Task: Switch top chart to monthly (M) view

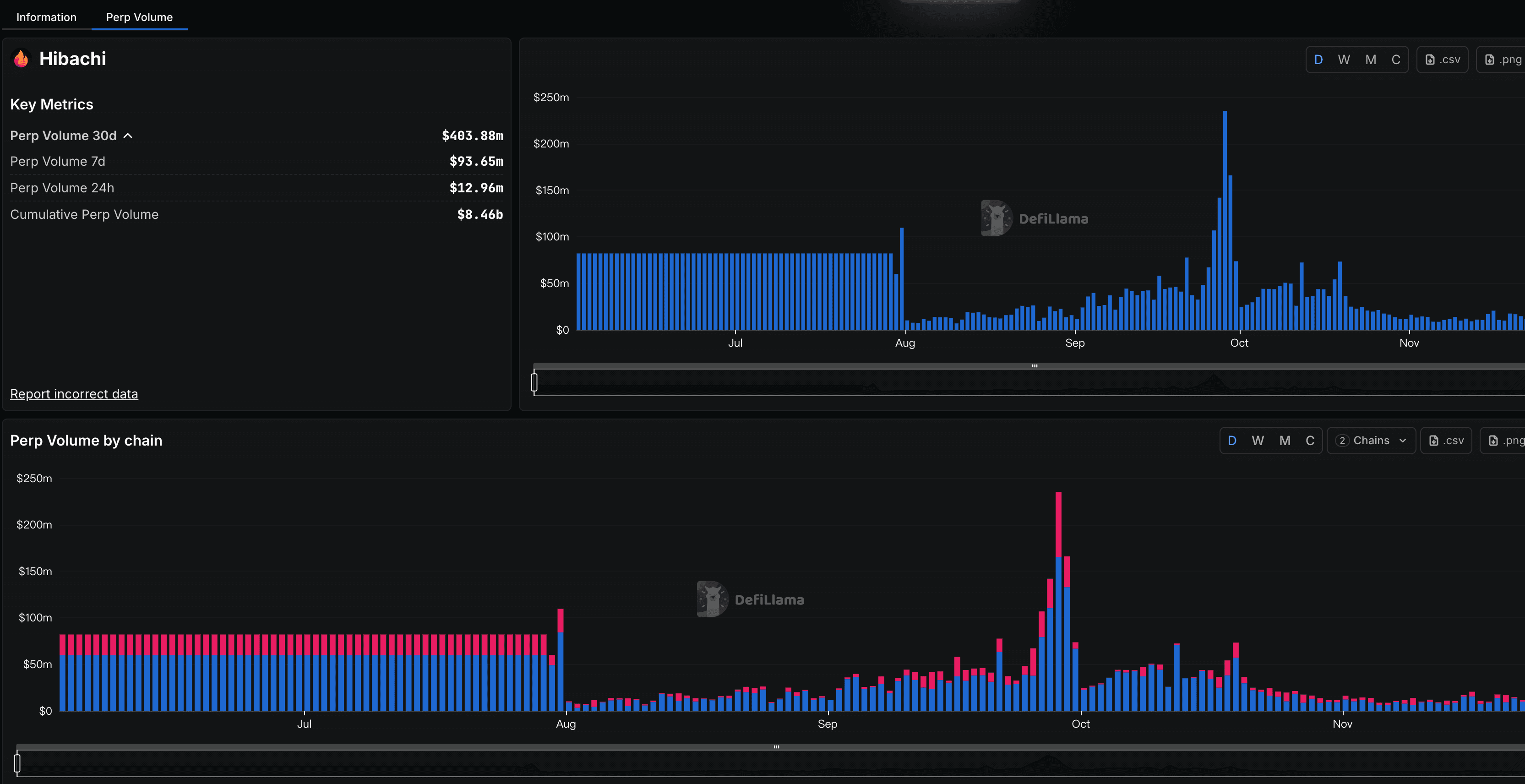Action: click(1371, 60)
